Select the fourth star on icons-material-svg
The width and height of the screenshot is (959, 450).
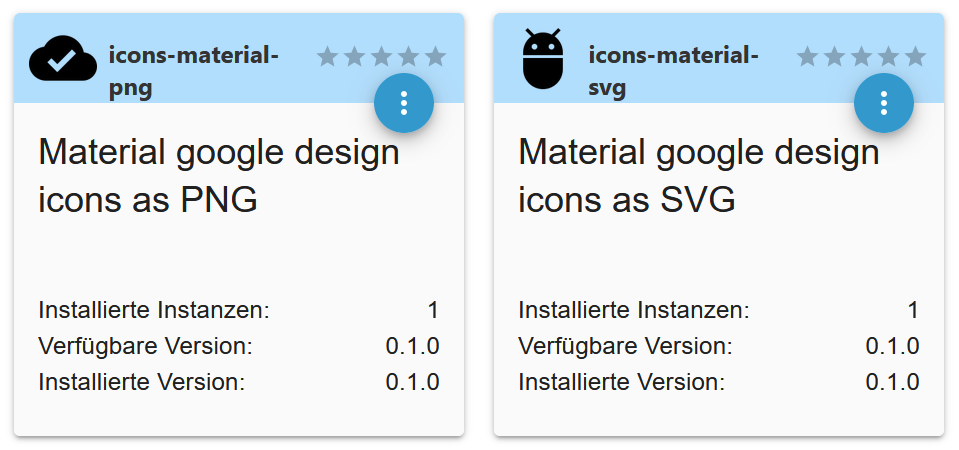pyautogui.click(x=888, y=57)
